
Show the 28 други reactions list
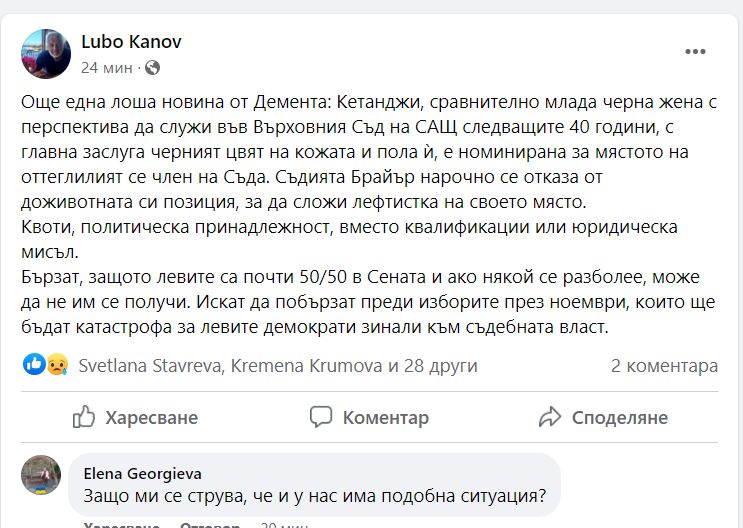tap(440, 366)
